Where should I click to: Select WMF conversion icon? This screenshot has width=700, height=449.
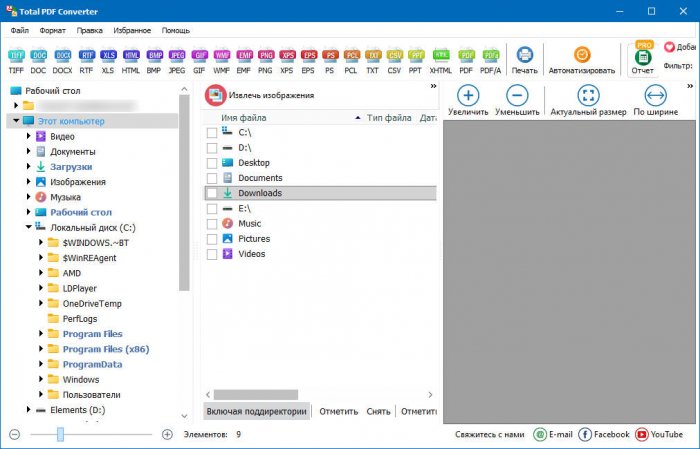tap(221, 56)
